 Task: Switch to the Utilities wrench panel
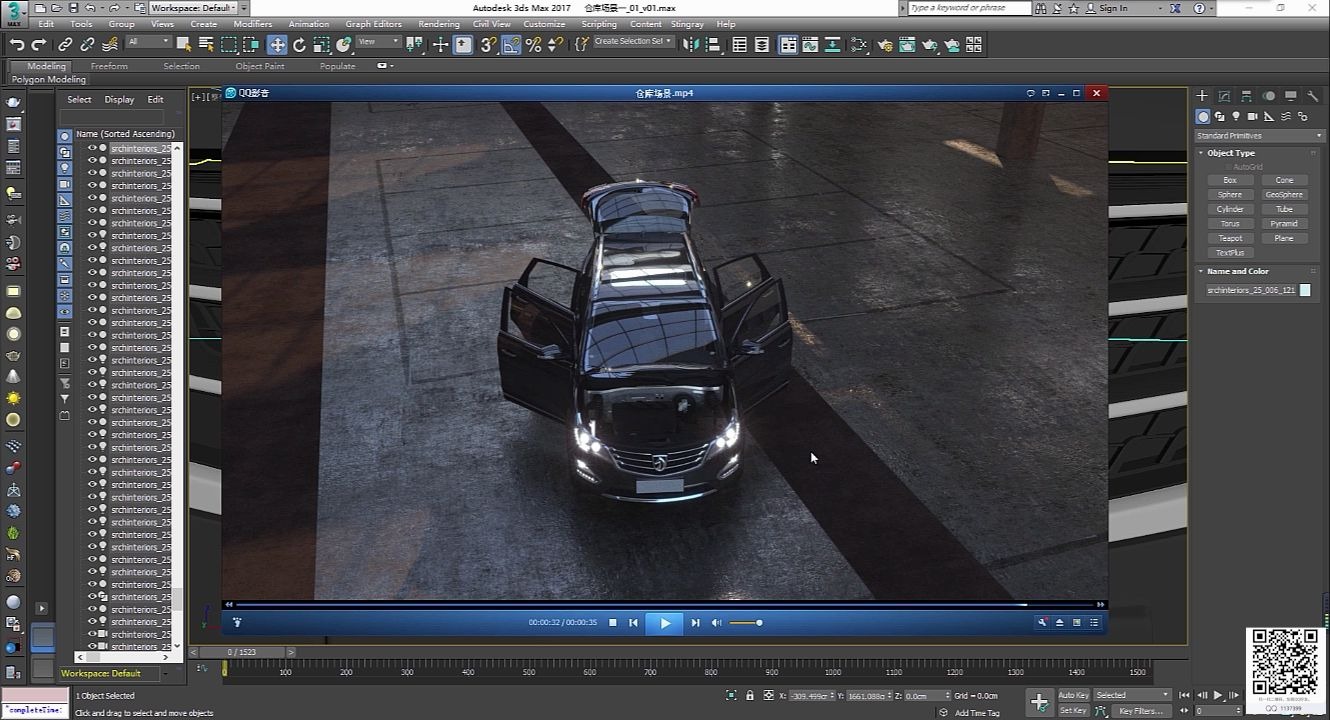pyautogui.click(x=1313, y=96)
